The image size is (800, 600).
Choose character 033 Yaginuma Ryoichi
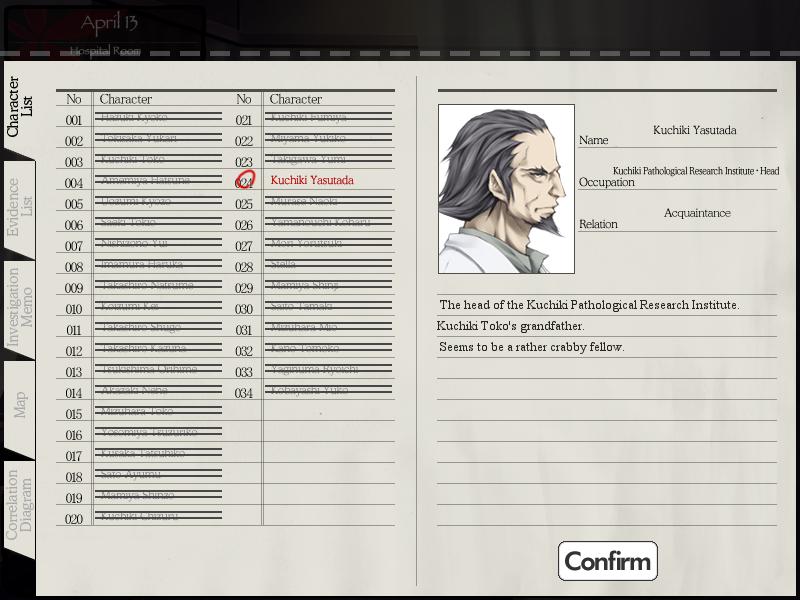(x=314, y=369)
